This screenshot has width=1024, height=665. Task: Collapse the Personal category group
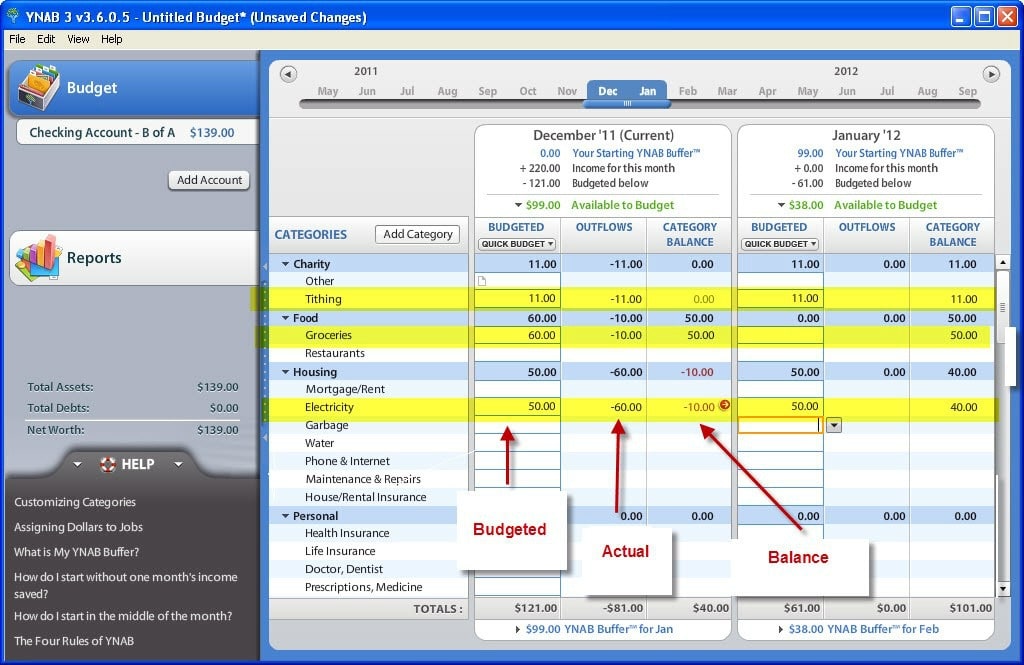283,516
